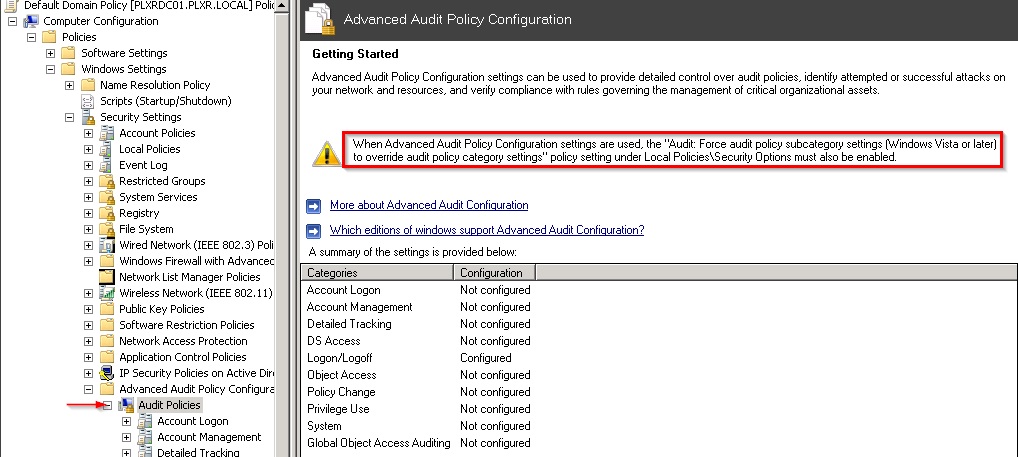This screenshot has width=1018, height=457.
Task: Expand the Event Log node
Action: pos(88,166)
